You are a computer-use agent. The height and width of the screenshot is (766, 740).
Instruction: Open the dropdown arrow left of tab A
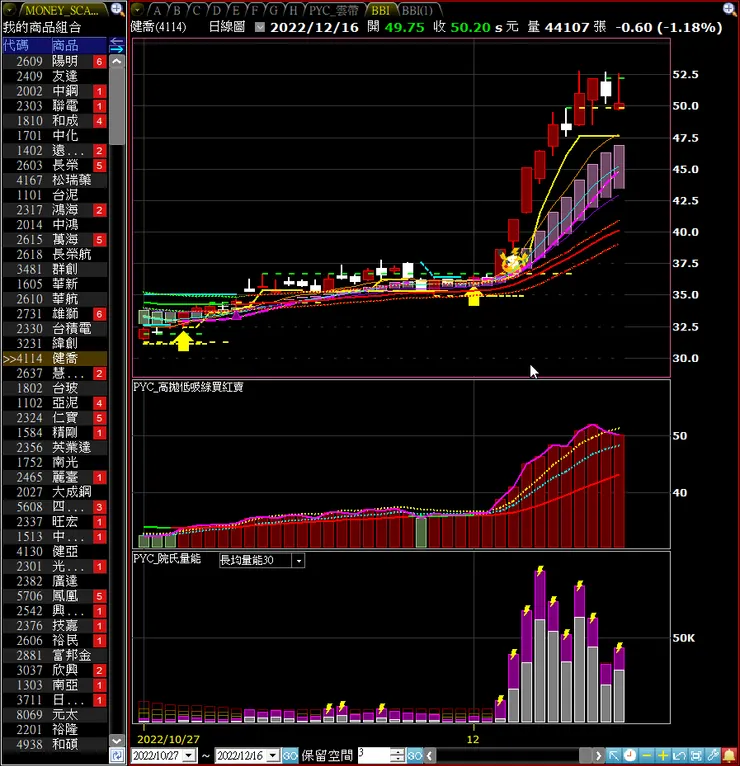point(138,9)
